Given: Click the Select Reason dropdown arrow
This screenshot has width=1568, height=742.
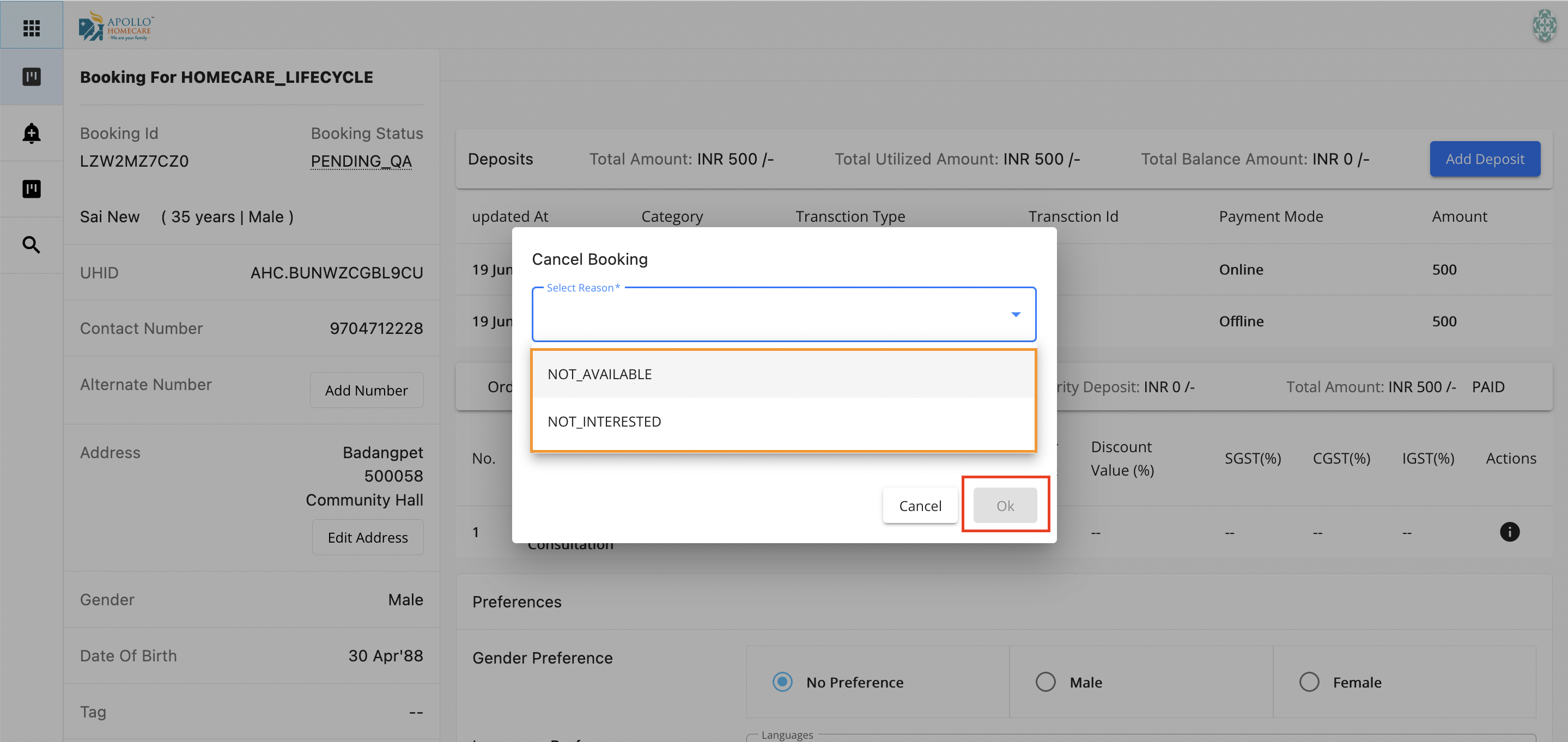Looking at the screenshot, I should click(1016, 314).
